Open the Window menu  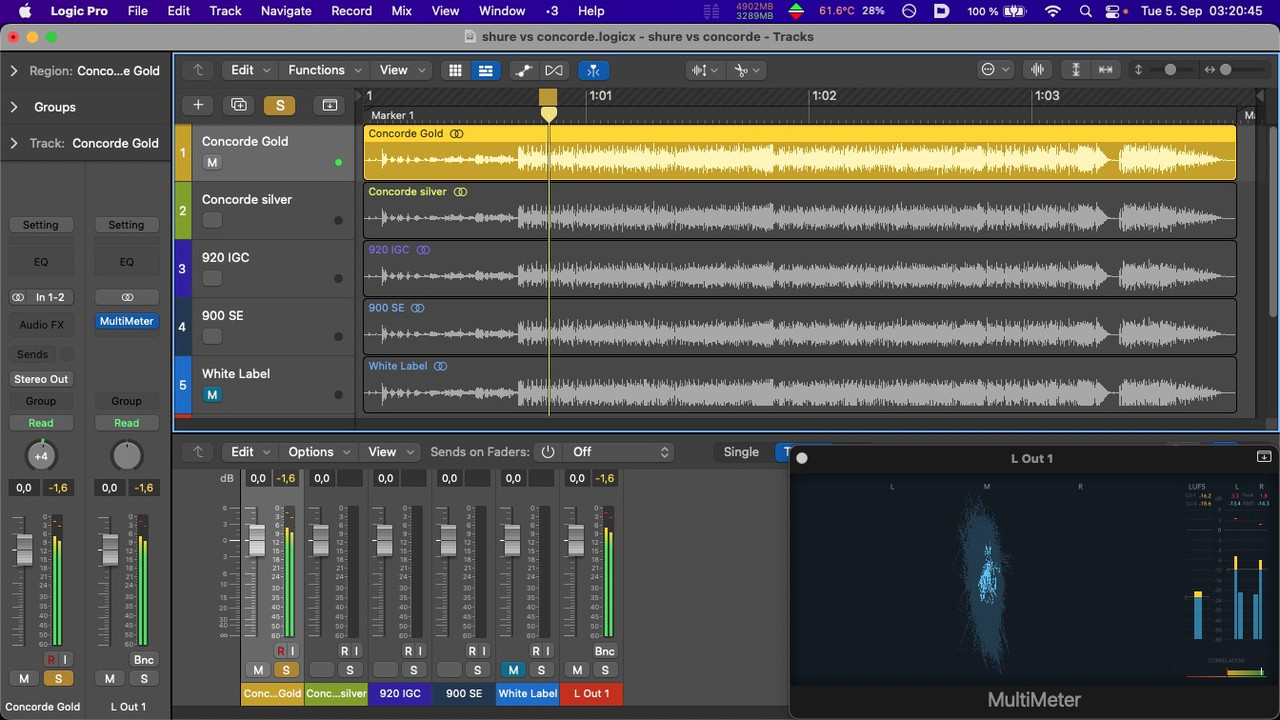pos(502,11)
